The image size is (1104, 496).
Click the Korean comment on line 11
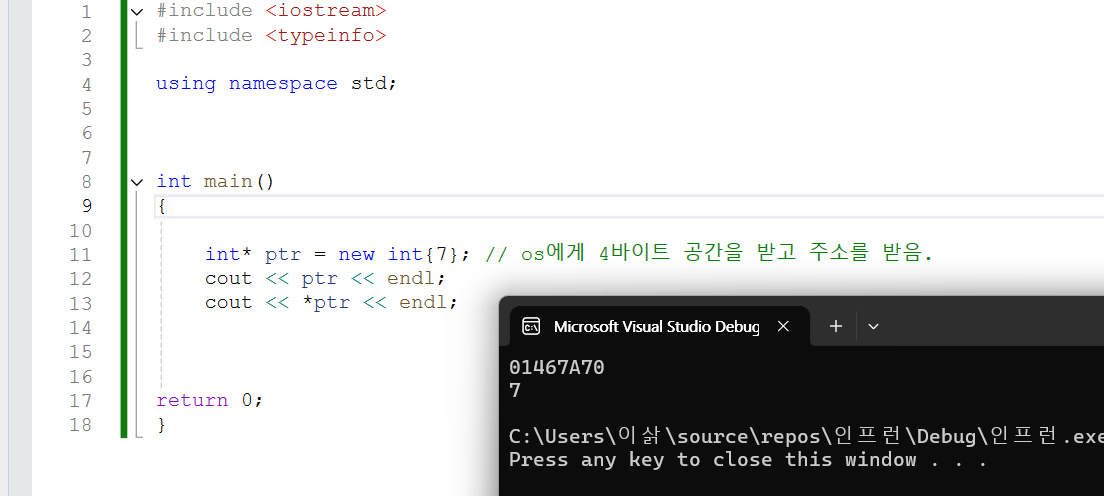(709, 254)
